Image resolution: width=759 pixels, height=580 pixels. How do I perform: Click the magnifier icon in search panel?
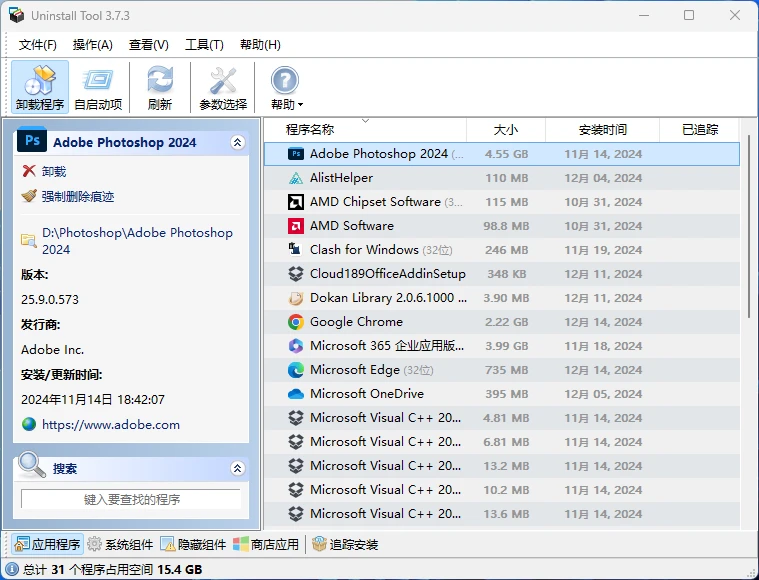(32, 464)
